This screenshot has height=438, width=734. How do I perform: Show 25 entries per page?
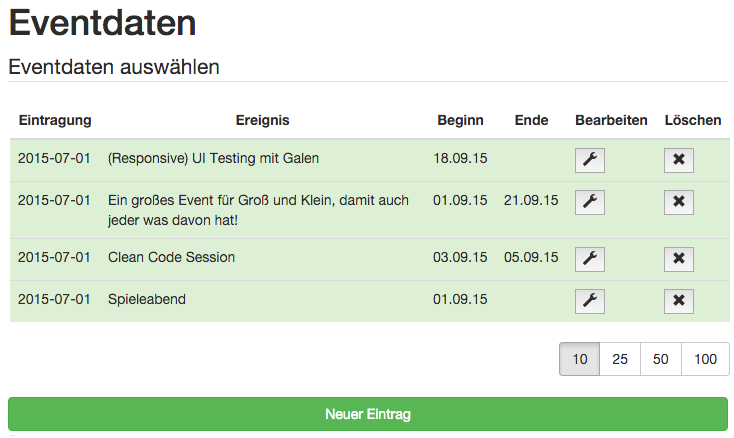pos(620,359)
